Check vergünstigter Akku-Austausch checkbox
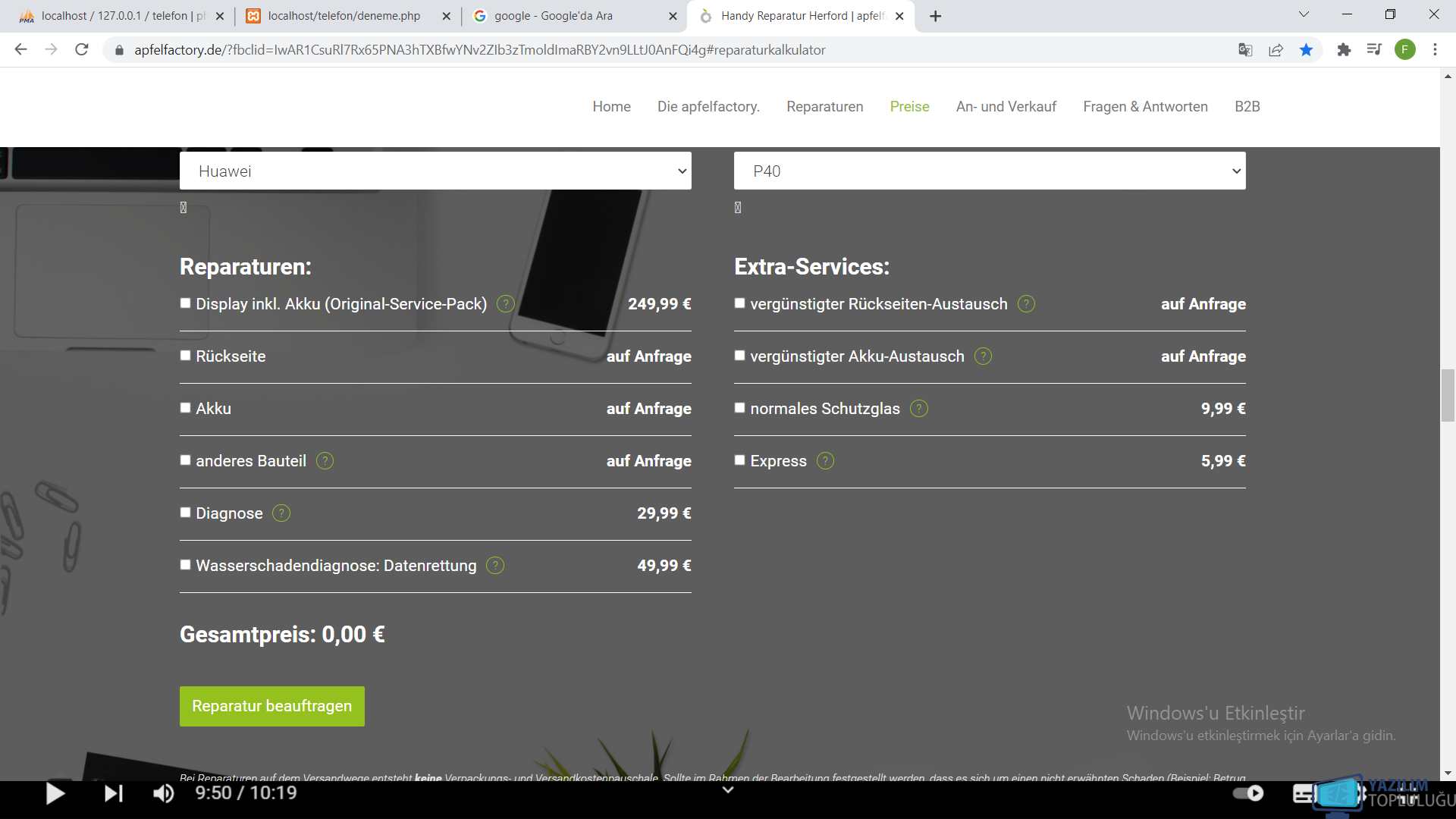The height and width of the screenshot is (819, 1456). pos(739,356)
